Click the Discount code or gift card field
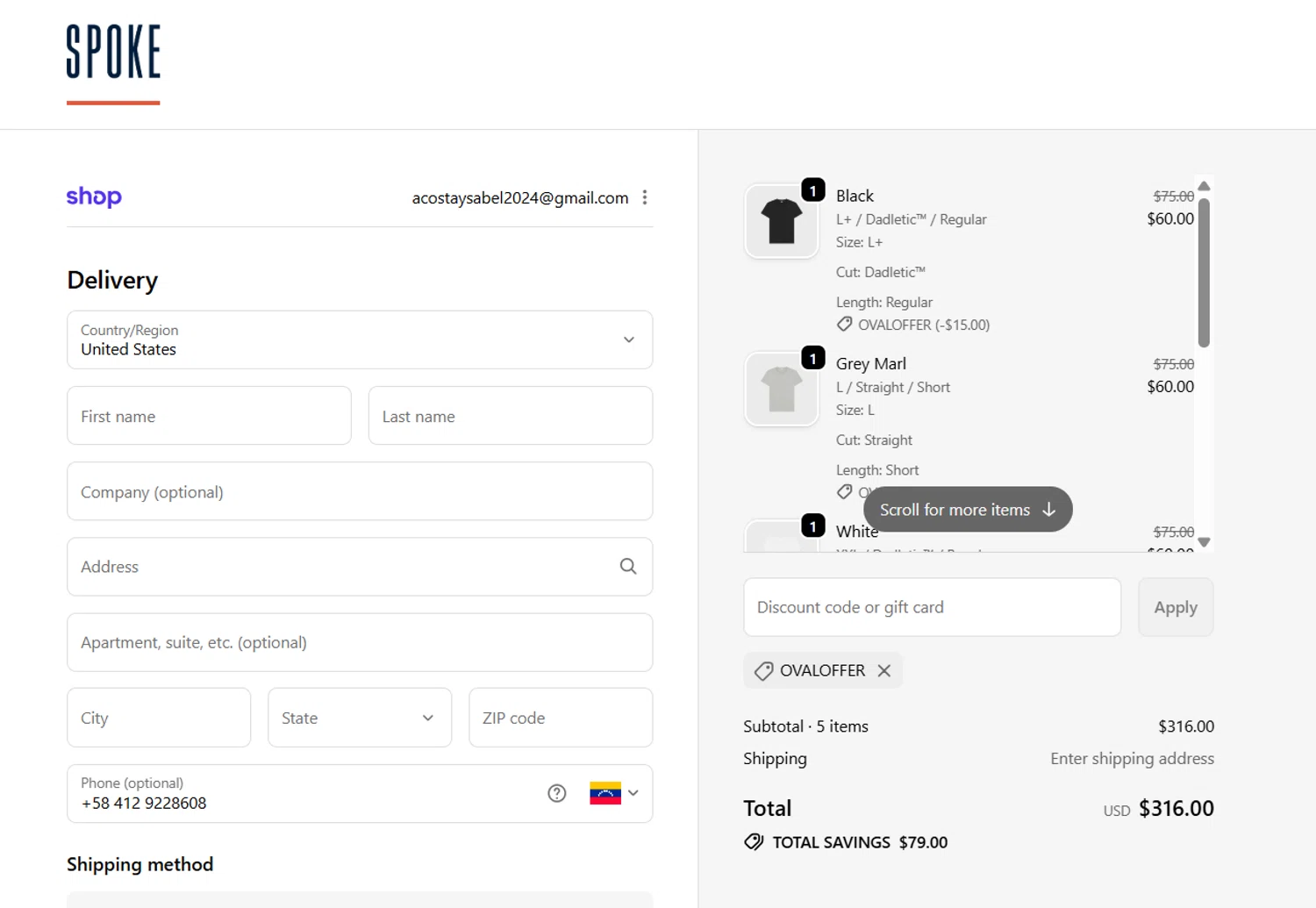 pyautogui.click(x=933, y=607)
